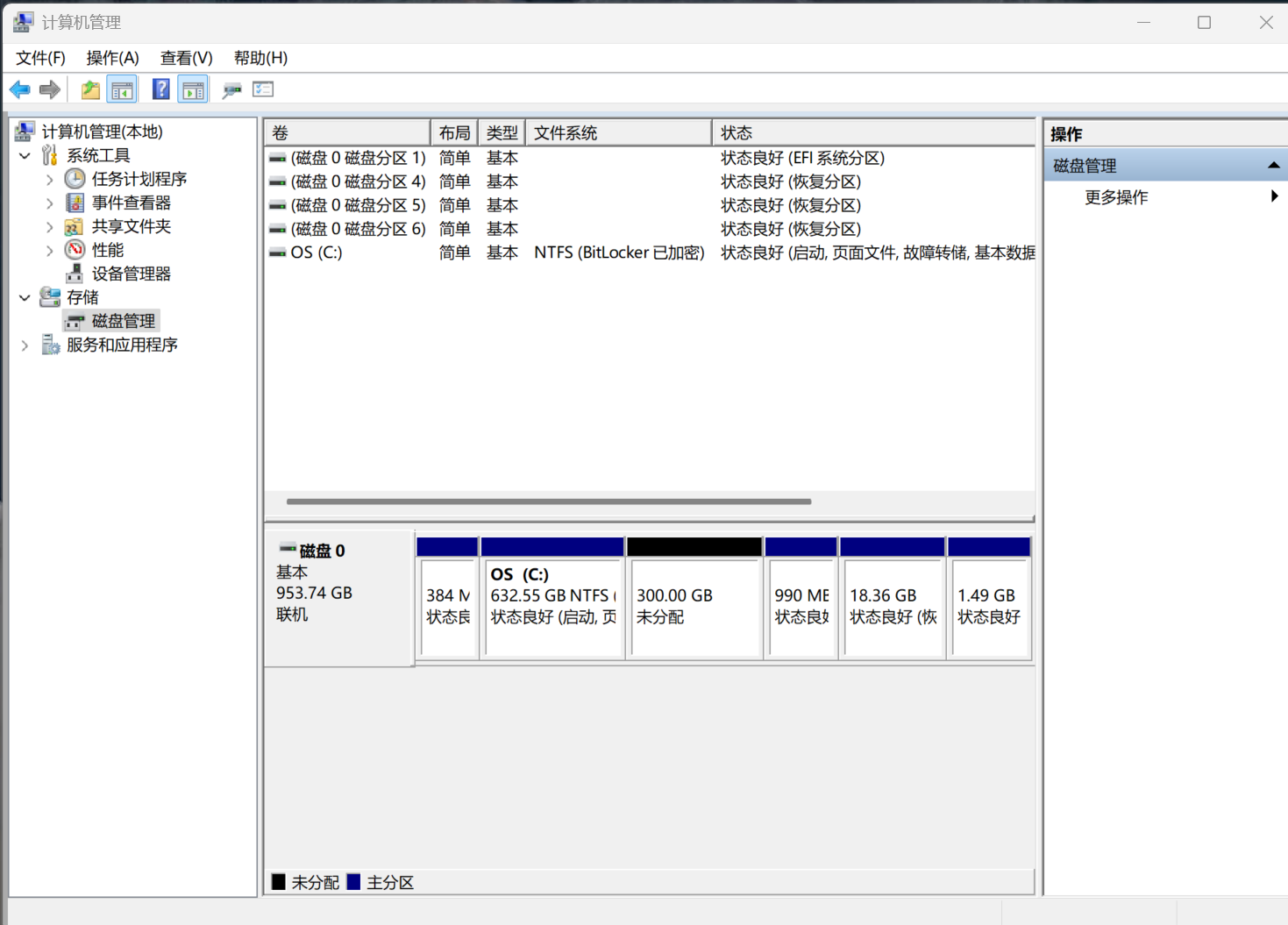
Task: Open the 查看(V) menu
Action: [186, 58]
